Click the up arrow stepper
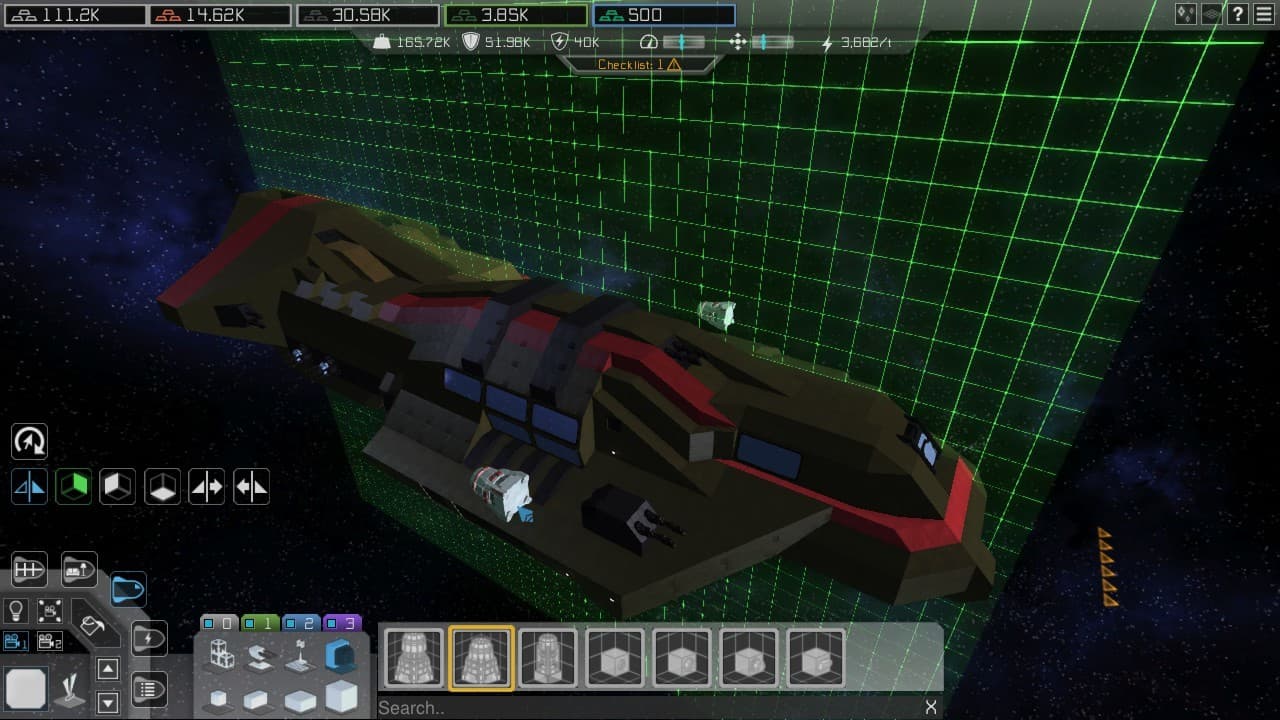The height and width of the screenshot is (720, 1280). 108,669
